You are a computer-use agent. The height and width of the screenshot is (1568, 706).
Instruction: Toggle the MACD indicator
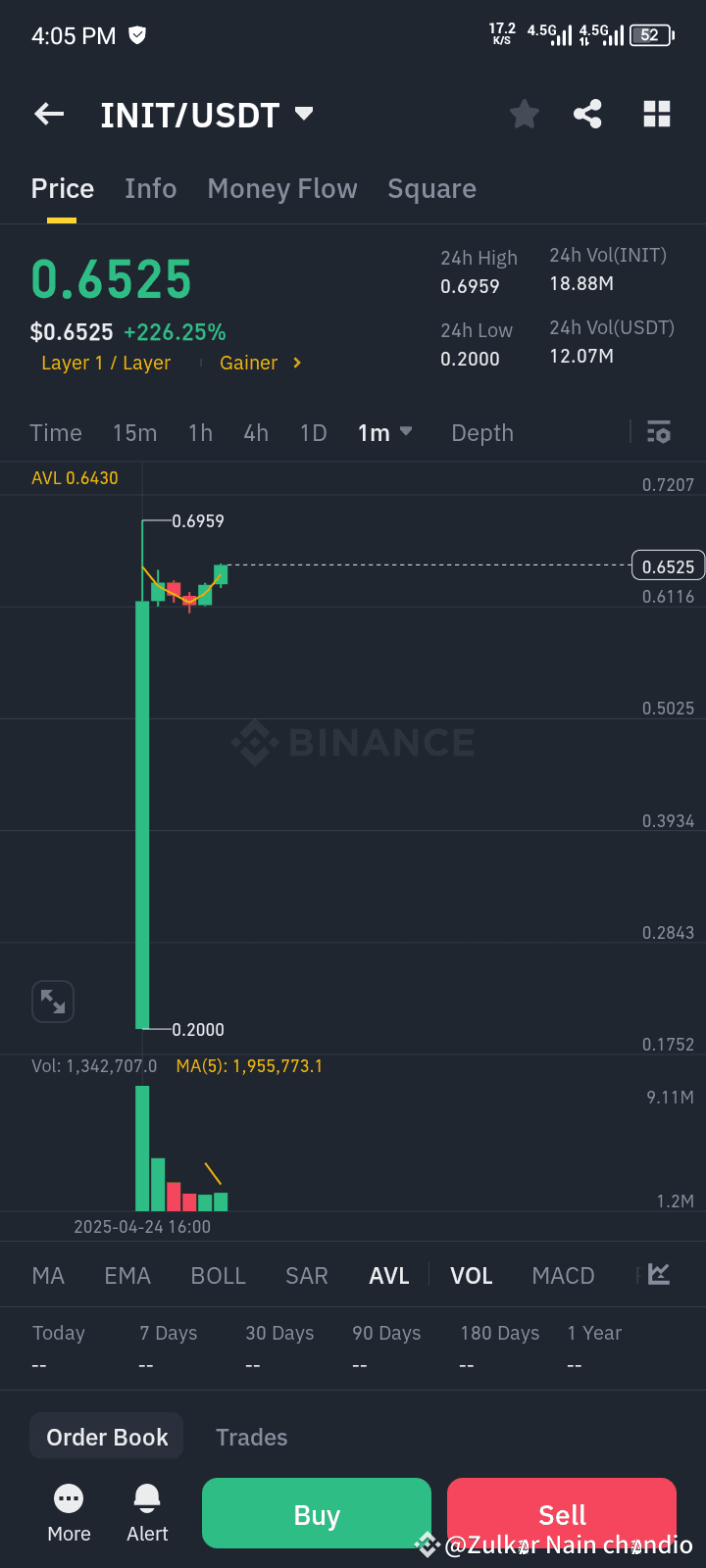pyautogui.click(x=563, y=1275)
